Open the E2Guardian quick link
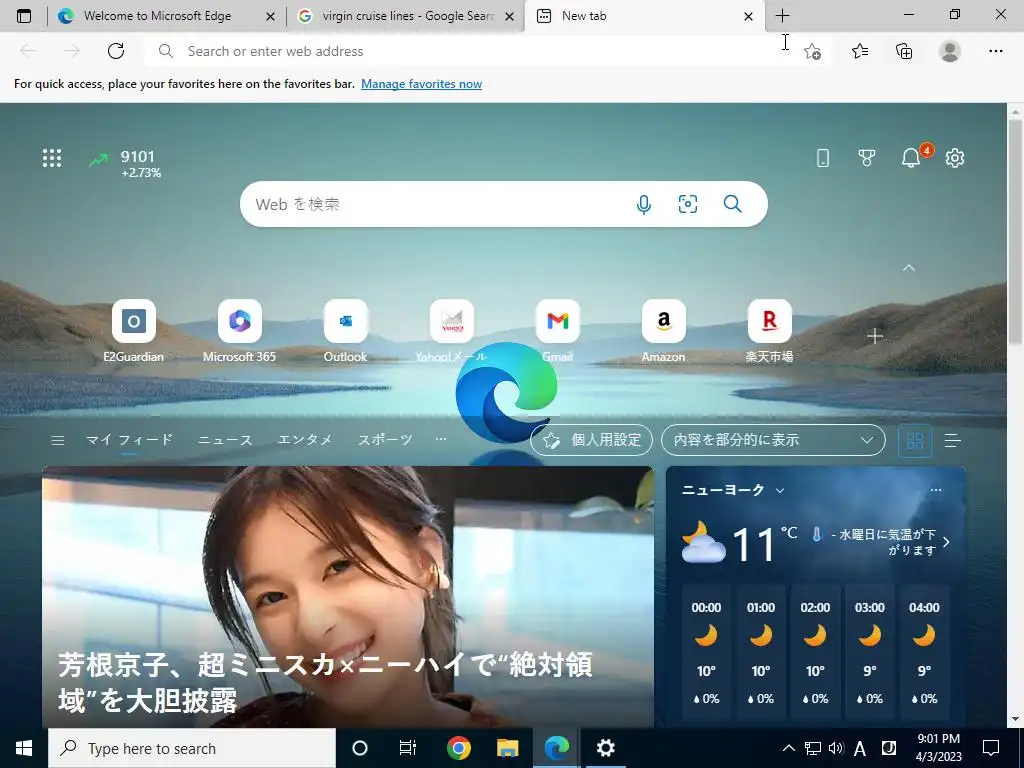The height and width of the screenshot is (768, 1024). [133, 331]
